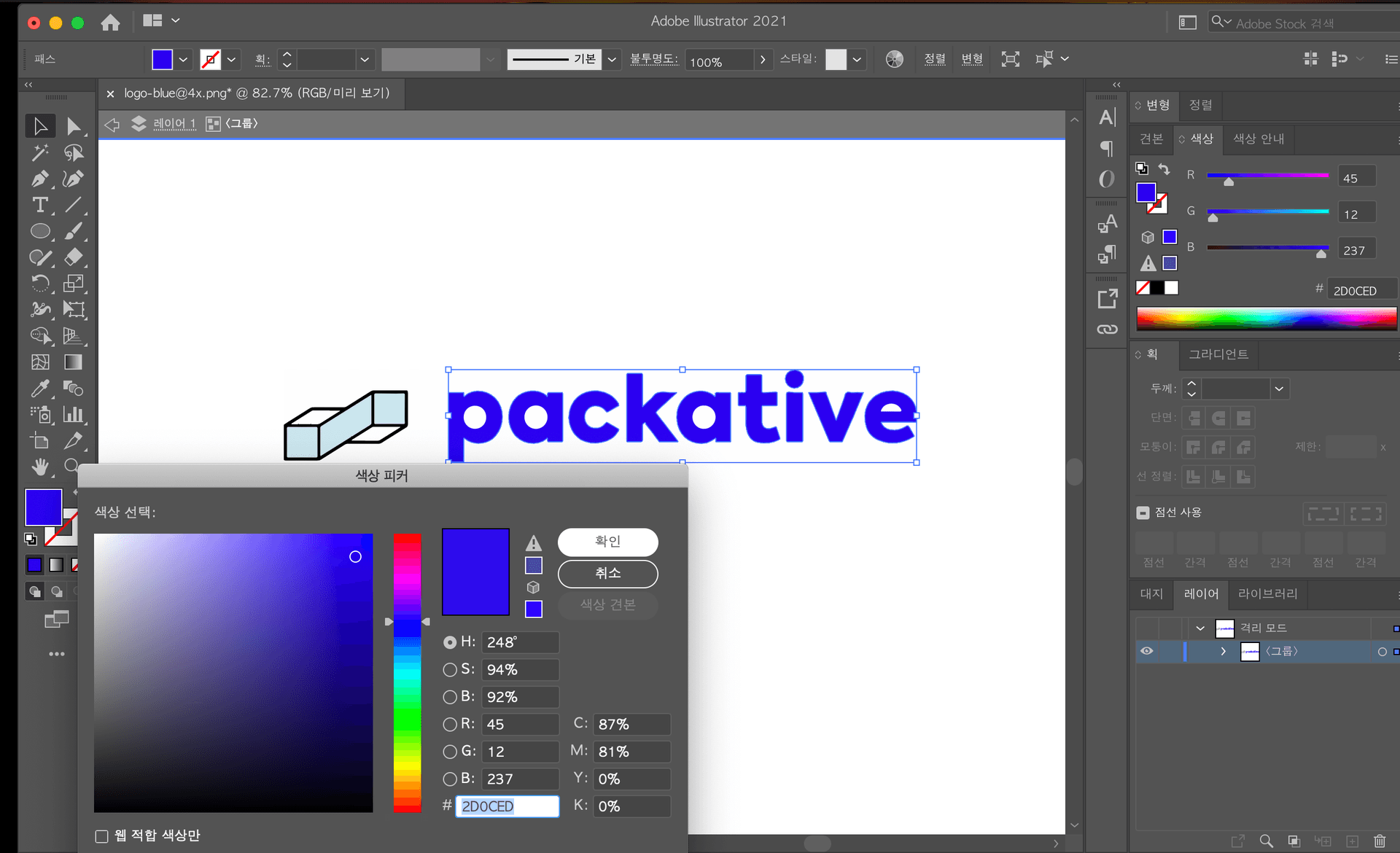Select the Magic Wand tool
Viewport: 1400px width, 853px height.
point(40,152)
